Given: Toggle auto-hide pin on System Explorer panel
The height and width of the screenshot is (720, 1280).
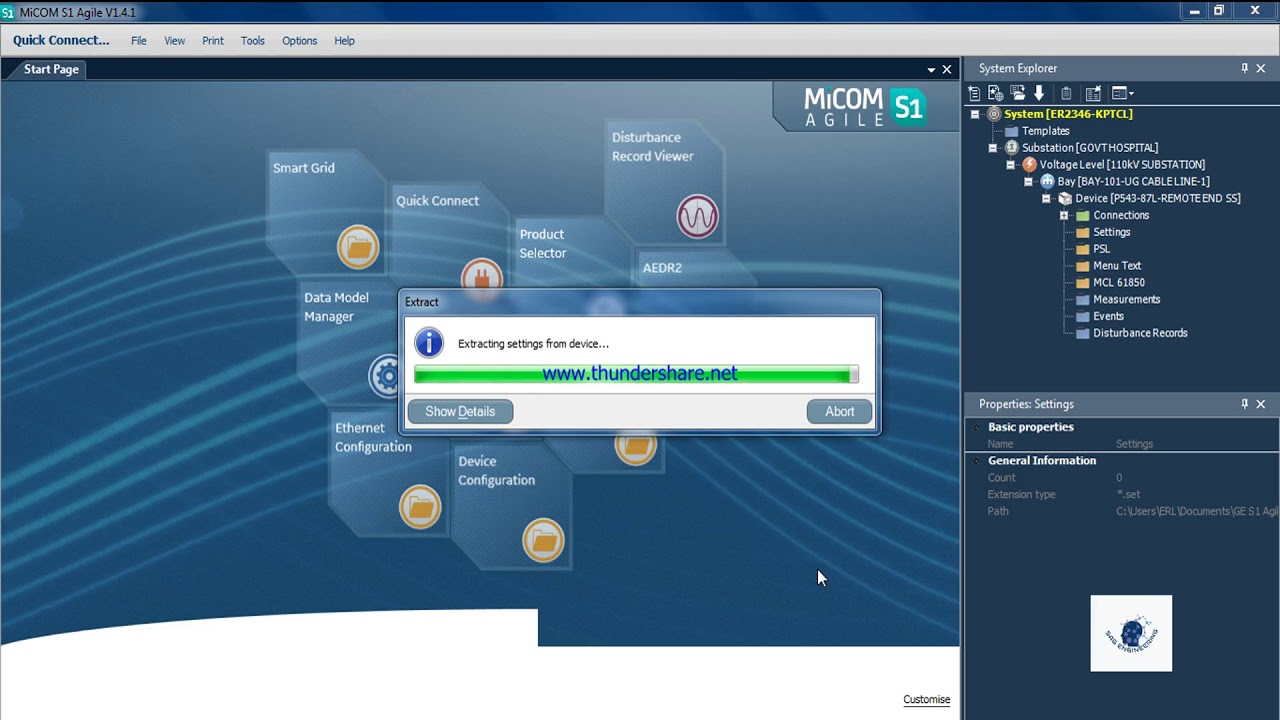Looking at the screenshot, I should click(x=1245, y=68).
